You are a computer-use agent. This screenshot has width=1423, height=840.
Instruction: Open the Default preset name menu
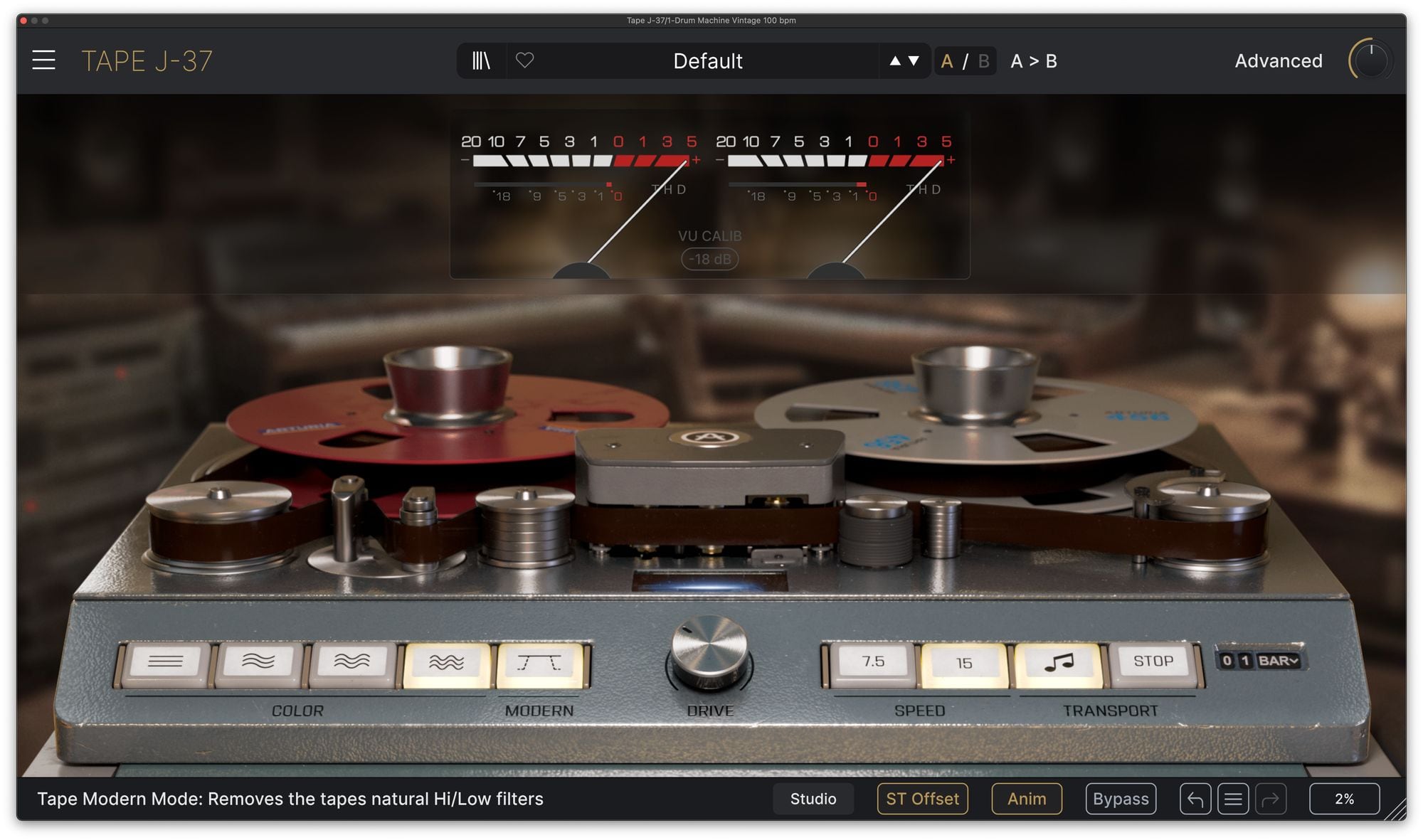coord(707,61)
